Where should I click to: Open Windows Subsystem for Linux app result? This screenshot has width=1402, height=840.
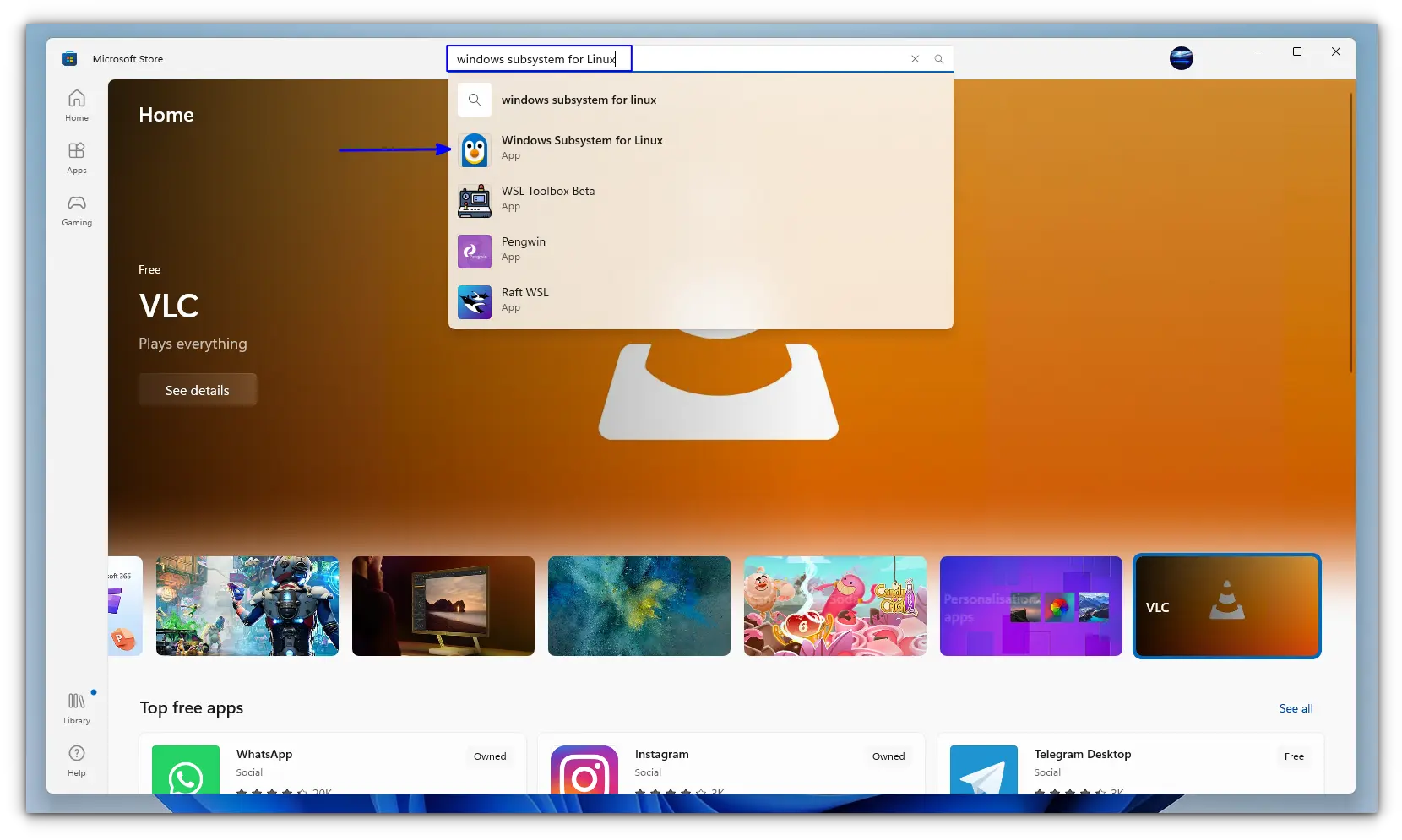pos(701,149)
